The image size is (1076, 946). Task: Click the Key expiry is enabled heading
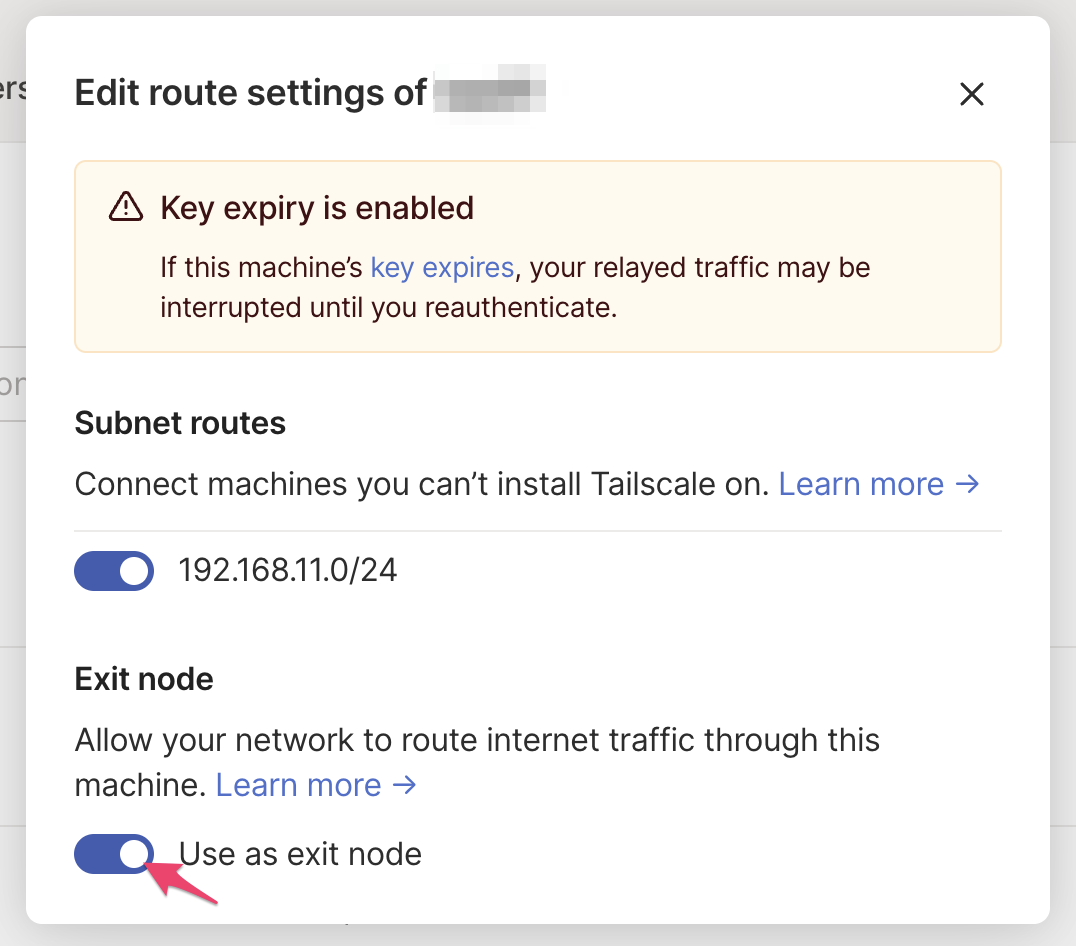pos(315,208)
